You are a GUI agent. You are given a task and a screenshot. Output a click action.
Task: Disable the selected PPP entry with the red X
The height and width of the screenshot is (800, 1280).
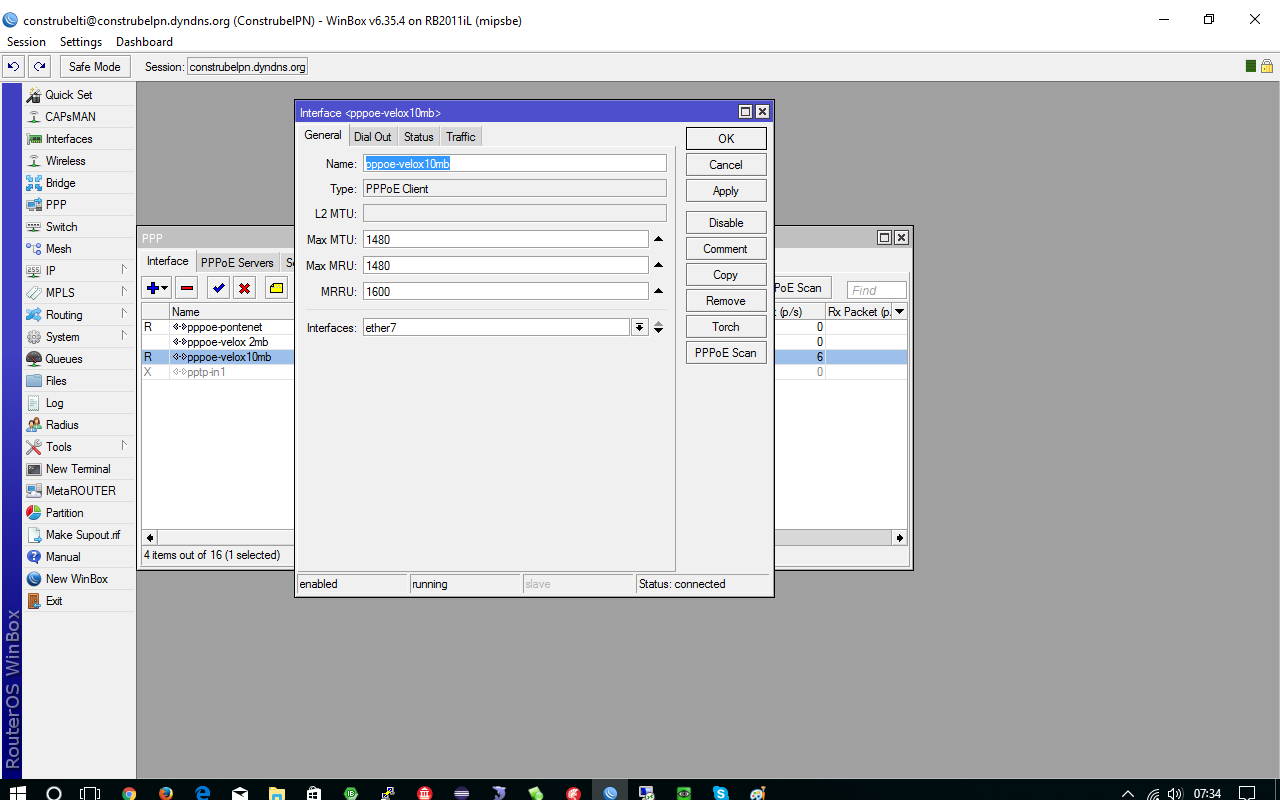244,288
